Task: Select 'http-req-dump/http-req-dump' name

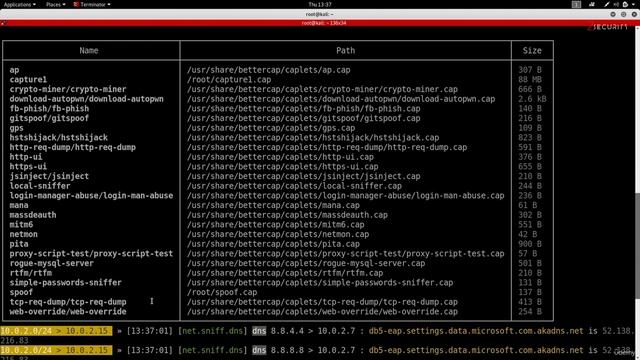Action: point(73,147)
